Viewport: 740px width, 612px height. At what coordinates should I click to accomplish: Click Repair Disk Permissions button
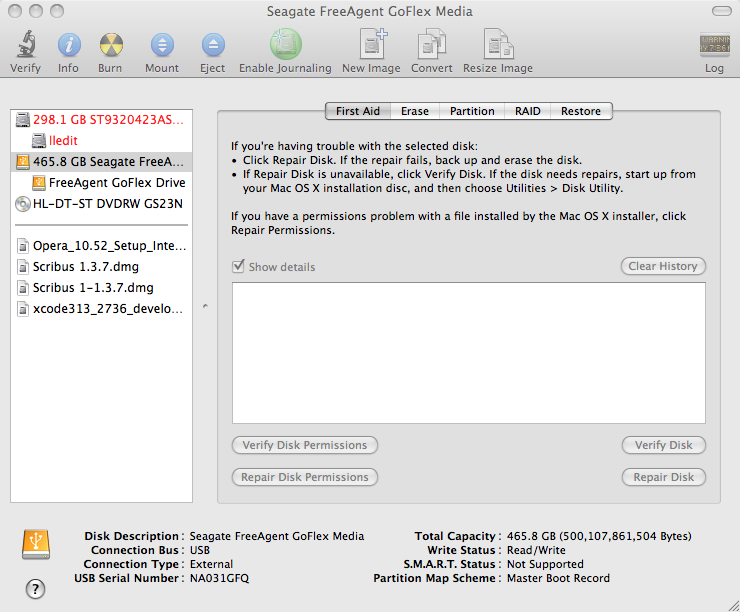(x=305, y=477)
